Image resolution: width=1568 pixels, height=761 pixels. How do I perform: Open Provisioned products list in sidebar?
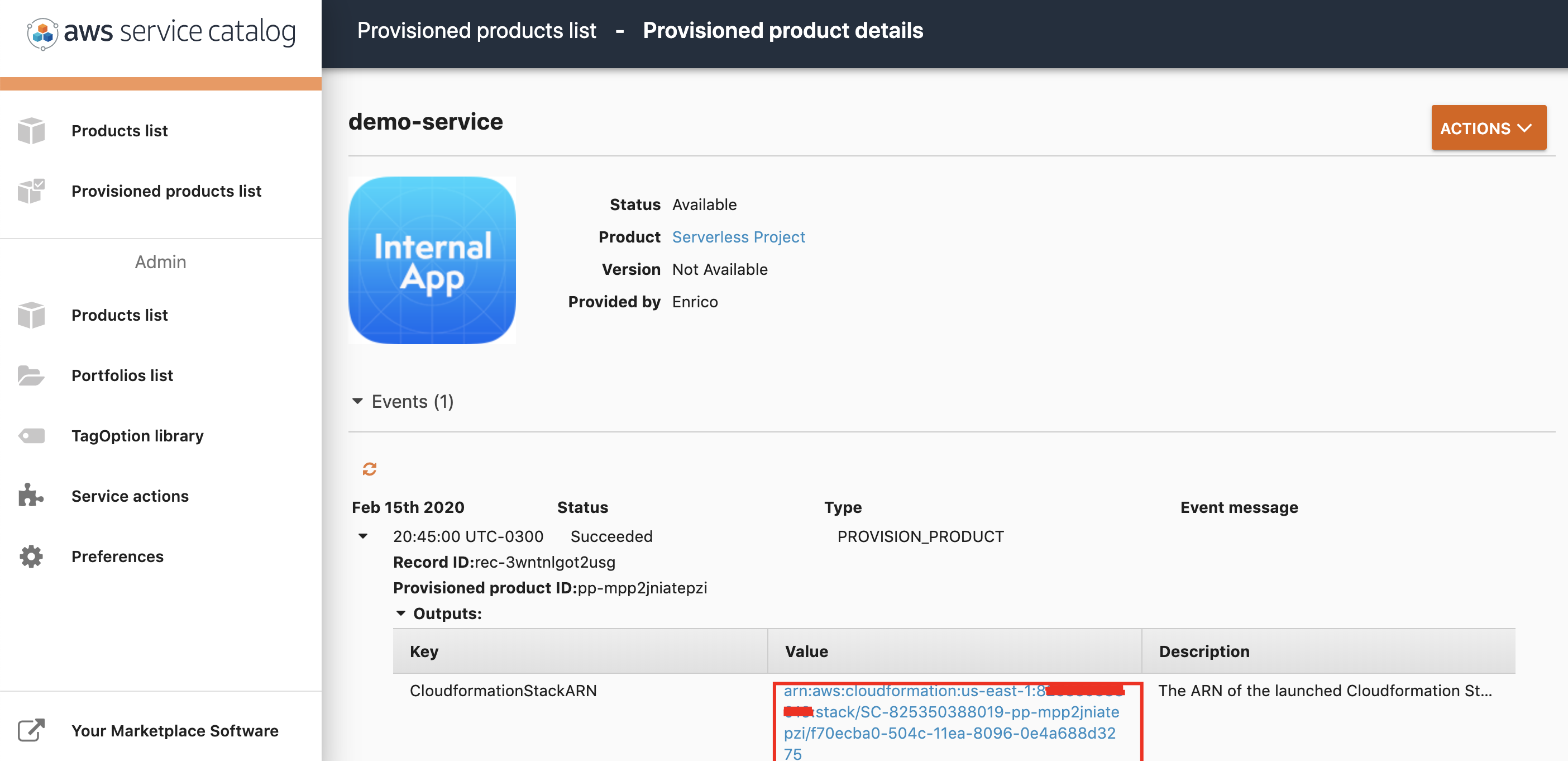tap(166, 191)
